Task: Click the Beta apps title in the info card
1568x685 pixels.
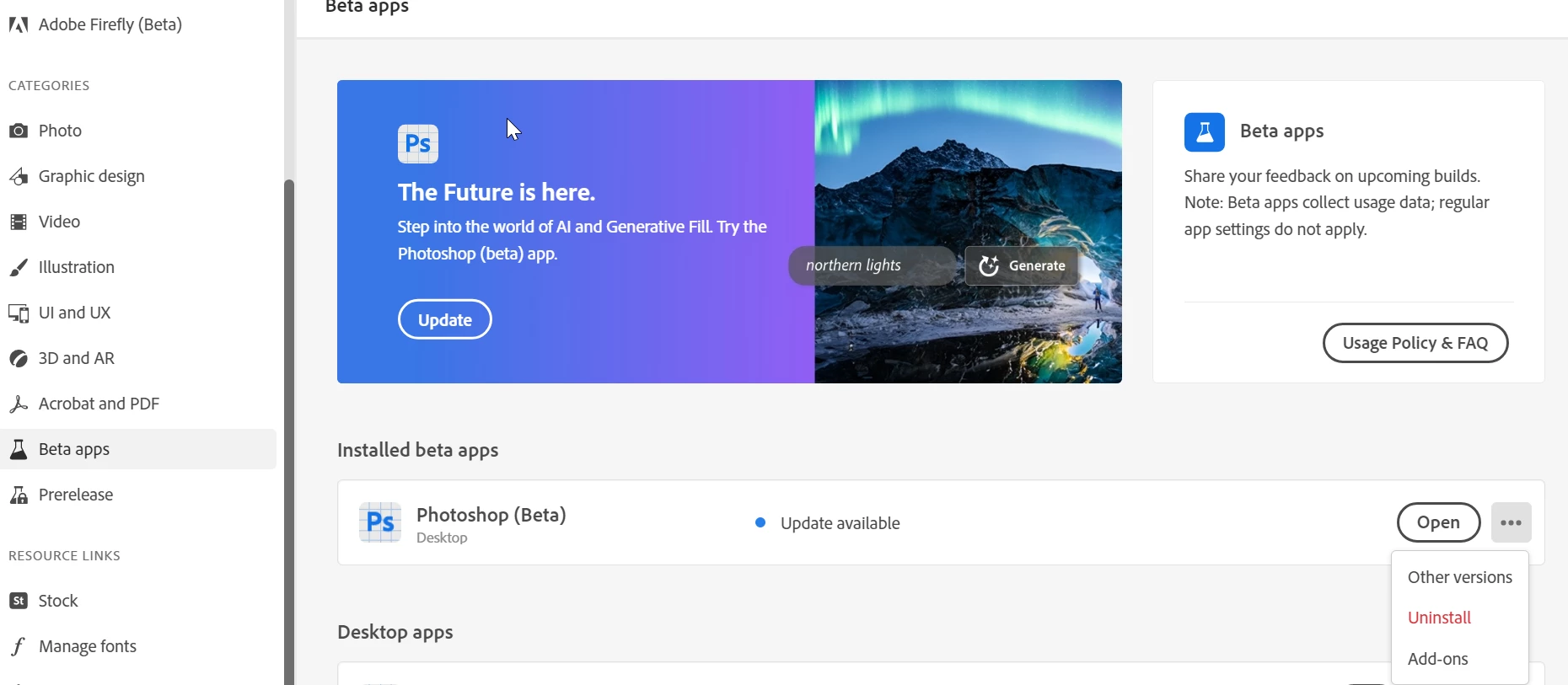Action: tap(1282, 131)
